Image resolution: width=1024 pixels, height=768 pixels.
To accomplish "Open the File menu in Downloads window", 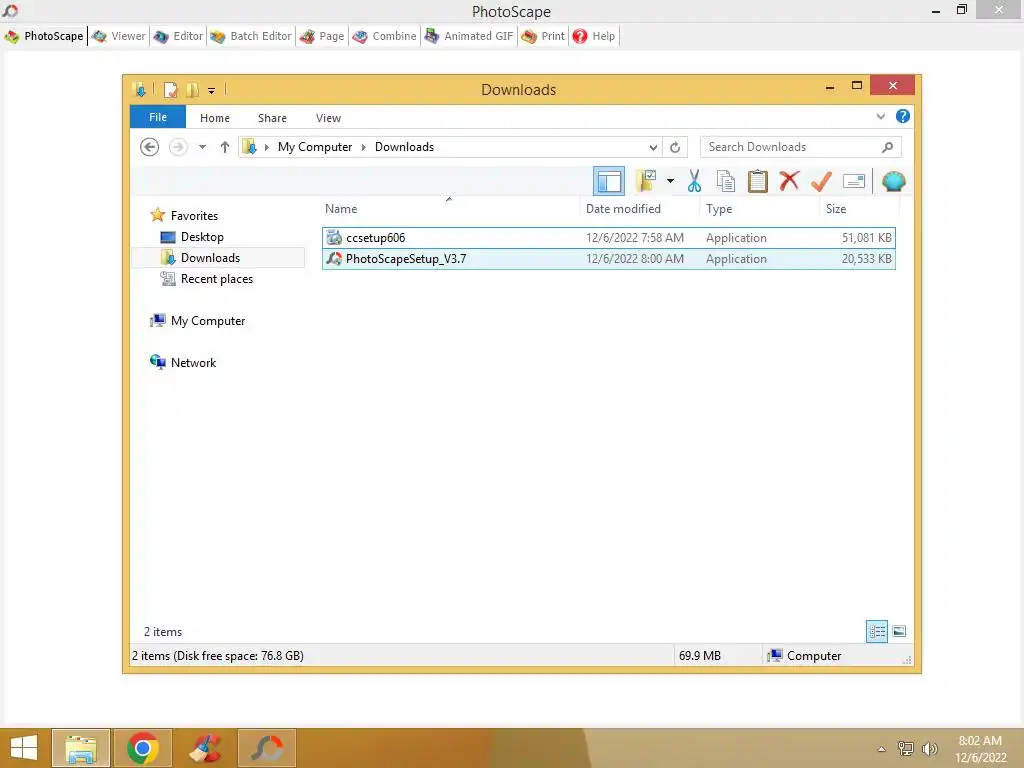I will point(158,117).
